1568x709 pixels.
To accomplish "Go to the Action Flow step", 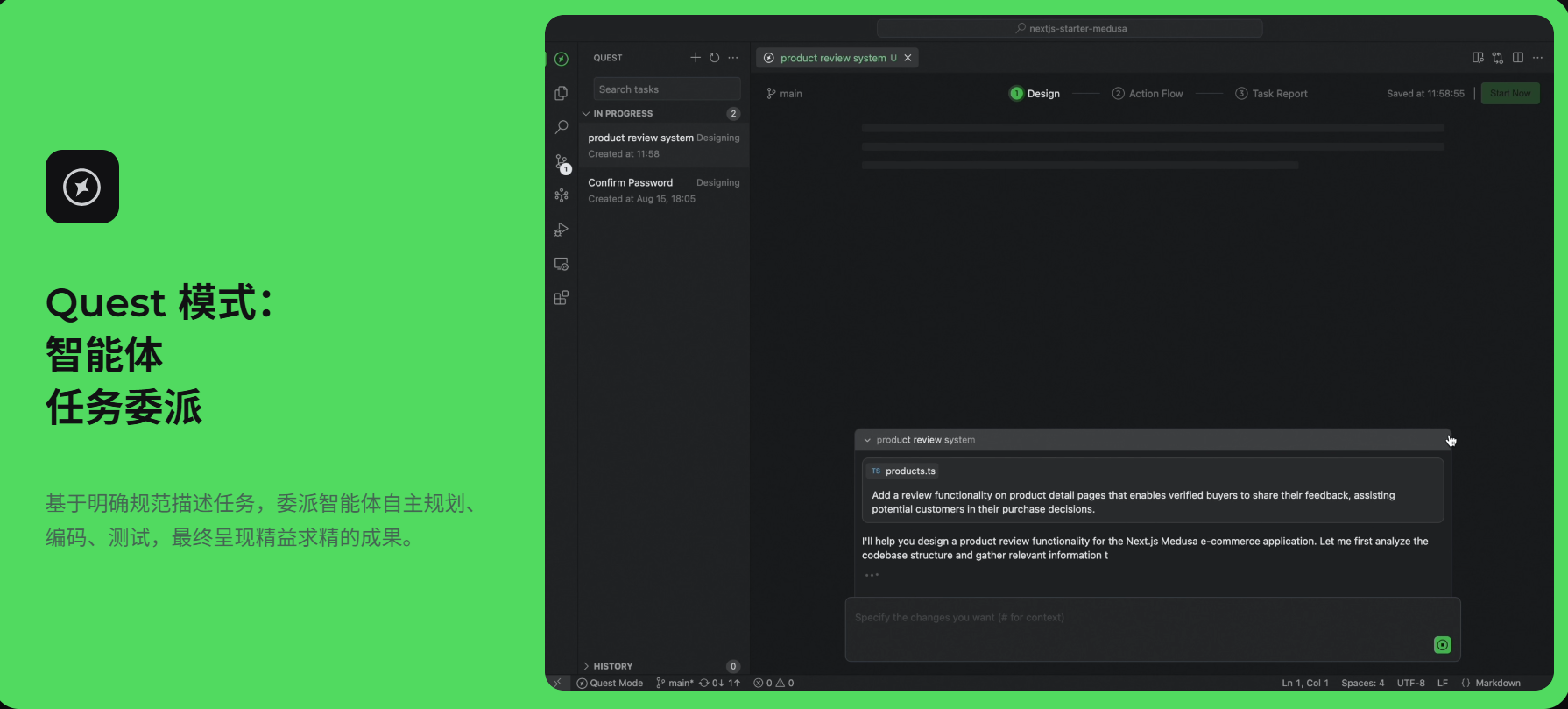I will pos(1148,94).
